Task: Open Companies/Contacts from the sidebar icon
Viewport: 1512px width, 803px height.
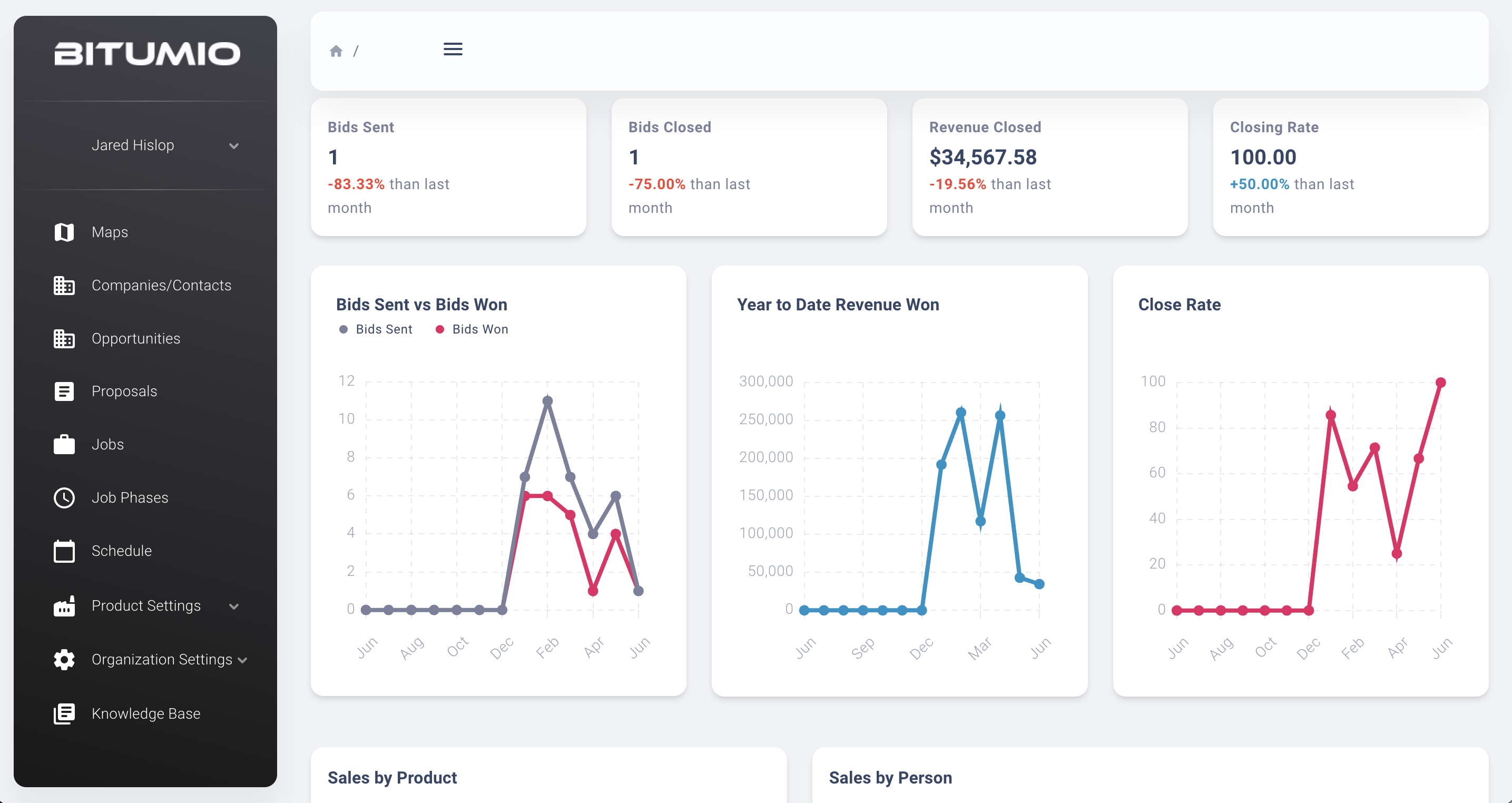Action: pyautogui.click(x=63, y=285)
